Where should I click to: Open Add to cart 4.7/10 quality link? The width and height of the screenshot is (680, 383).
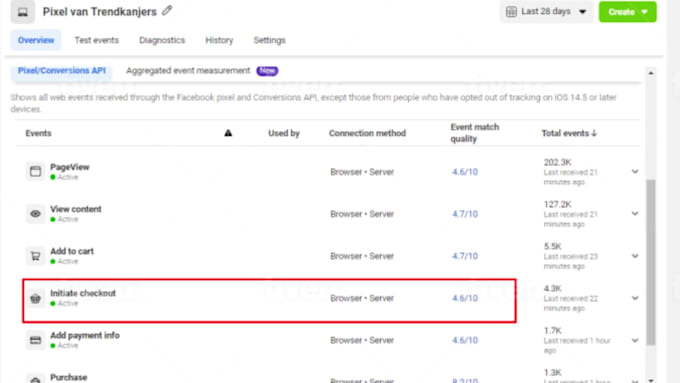click(x=465, y=256)
